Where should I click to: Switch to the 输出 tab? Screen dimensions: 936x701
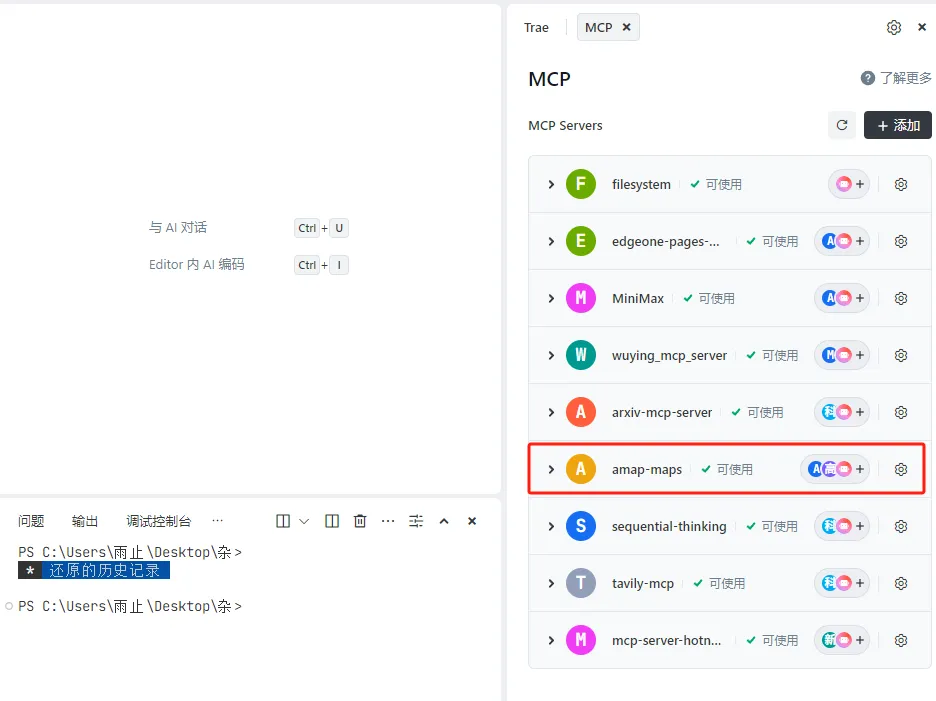click(85, 520)
